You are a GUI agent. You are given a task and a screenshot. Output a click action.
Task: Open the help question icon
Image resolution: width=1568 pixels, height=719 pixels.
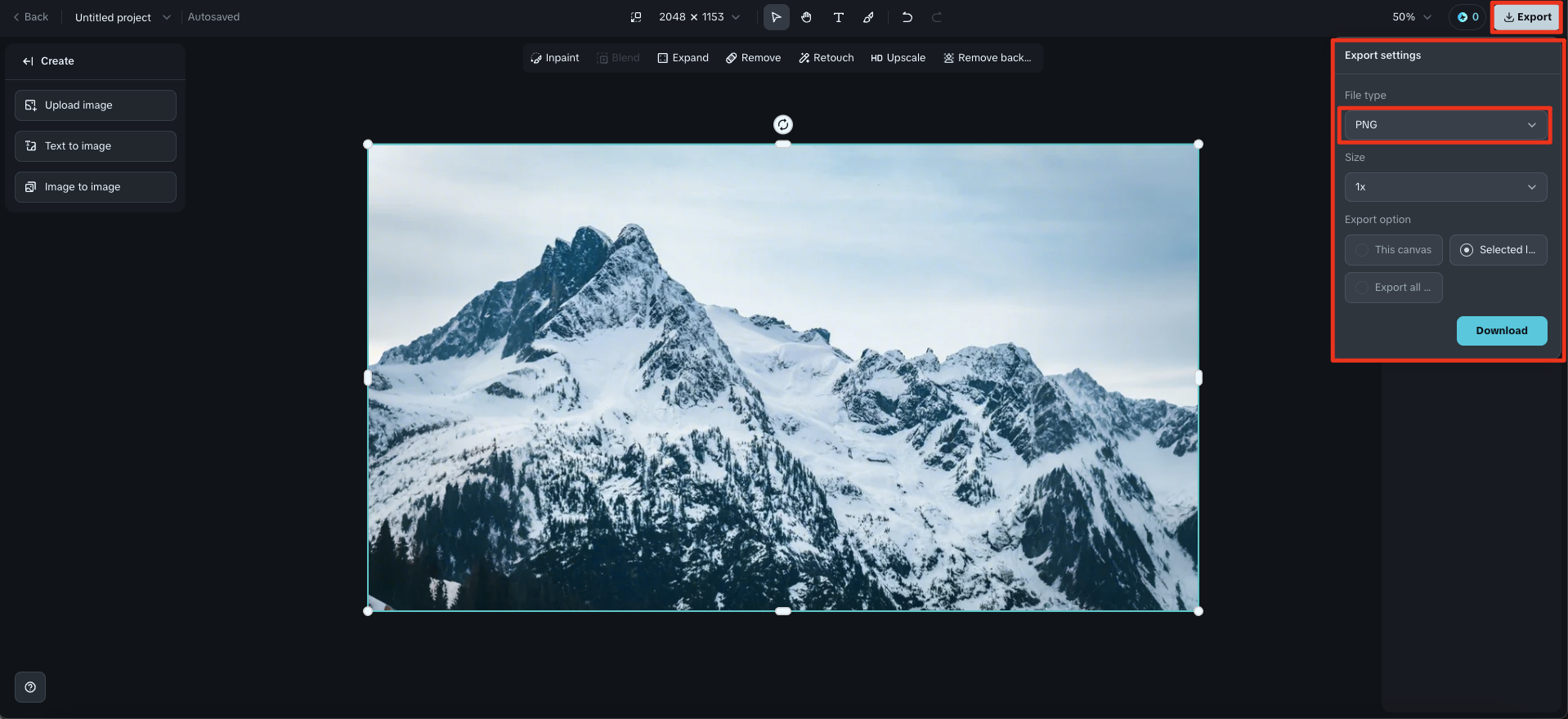(x=30, y=687)
